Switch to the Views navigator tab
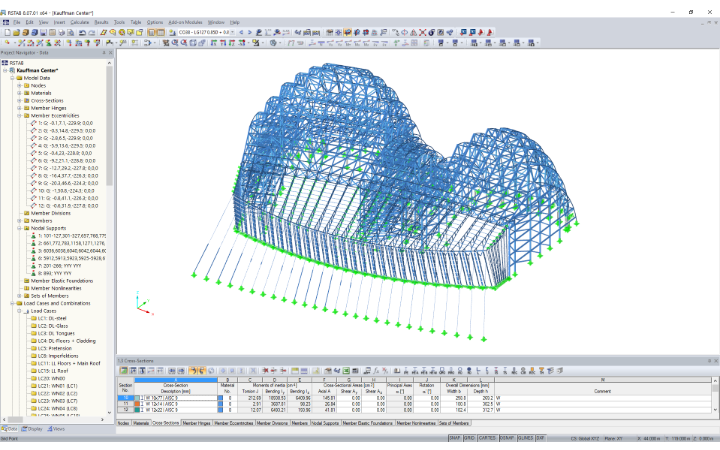Image resolution: width=720 pixels, height=450 pixels. 56,429
